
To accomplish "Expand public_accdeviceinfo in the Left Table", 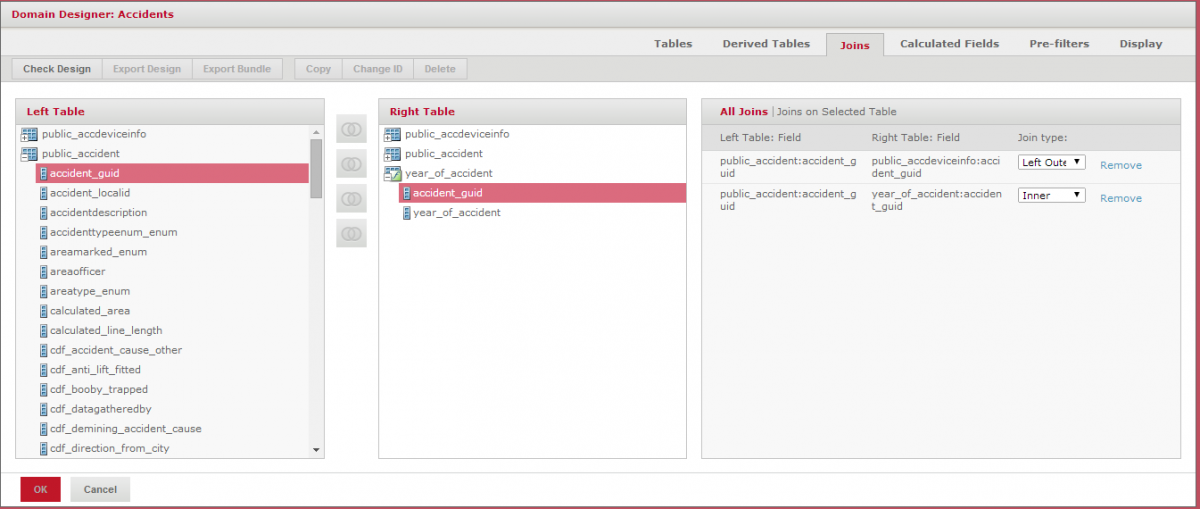I will coord(29,134).
